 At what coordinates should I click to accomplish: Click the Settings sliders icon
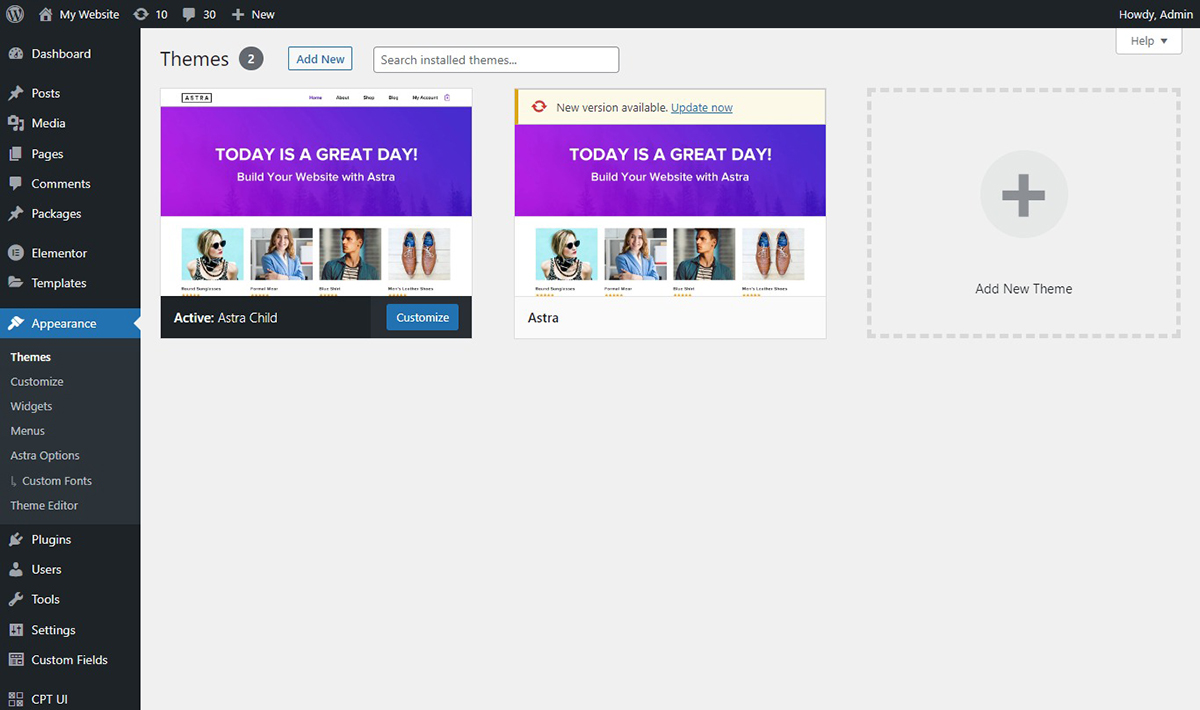pos(15,630)
